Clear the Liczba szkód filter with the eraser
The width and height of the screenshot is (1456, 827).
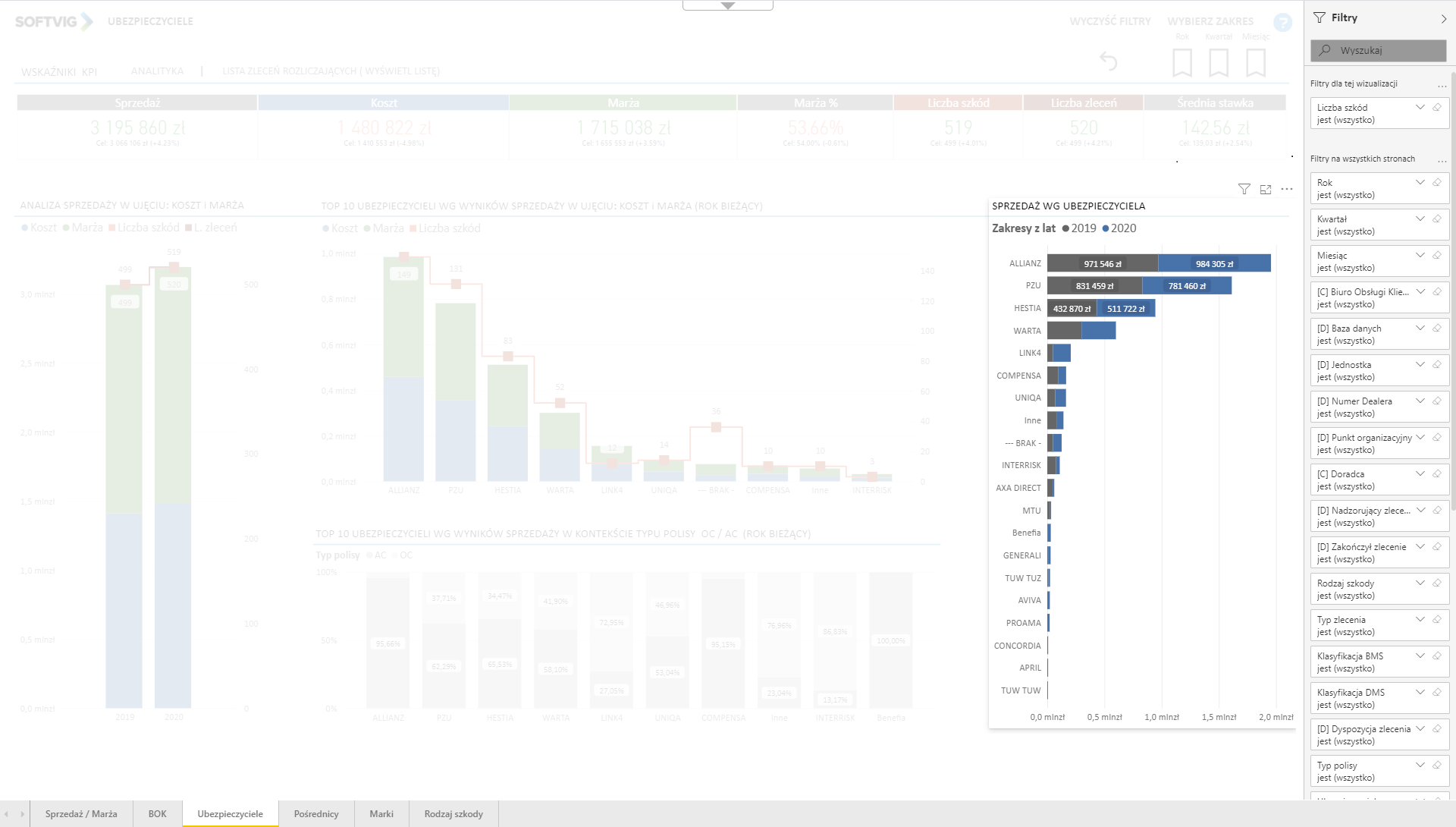tap(1436, 107)
